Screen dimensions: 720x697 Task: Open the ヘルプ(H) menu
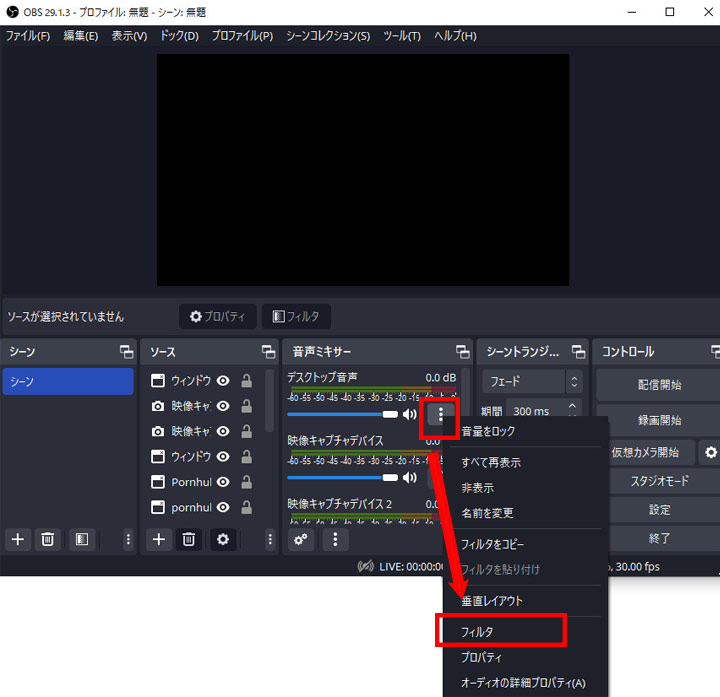coord(455,36)
